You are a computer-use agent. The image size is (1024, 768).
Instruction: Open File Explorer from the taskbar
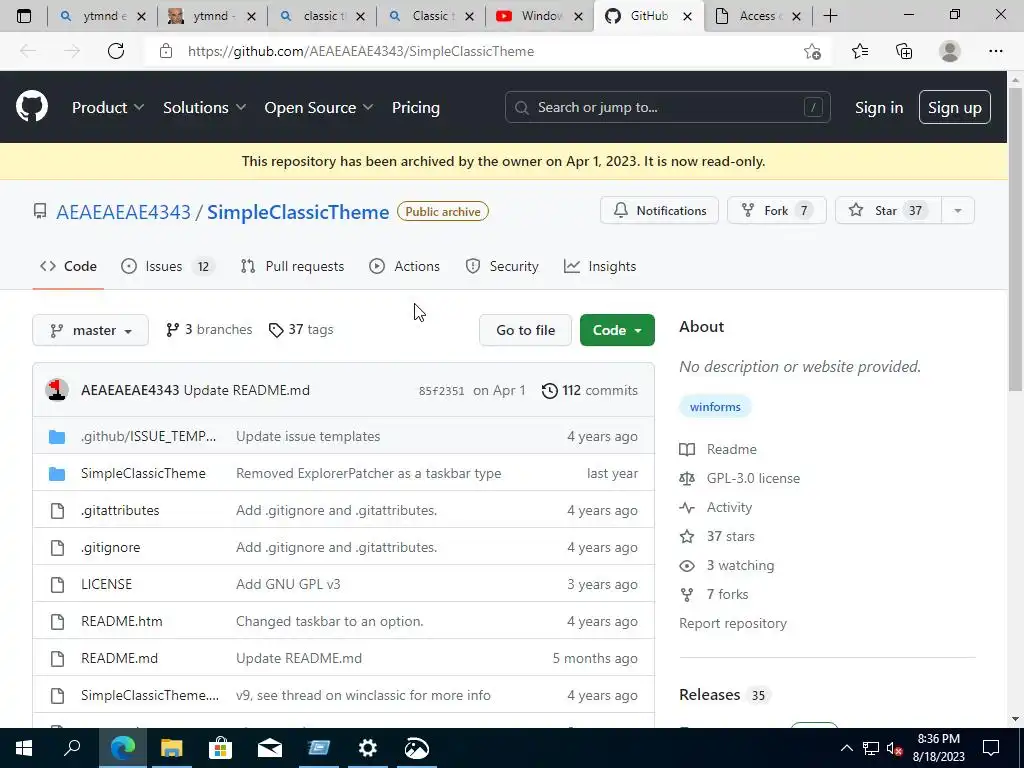[x=171, y=748]
